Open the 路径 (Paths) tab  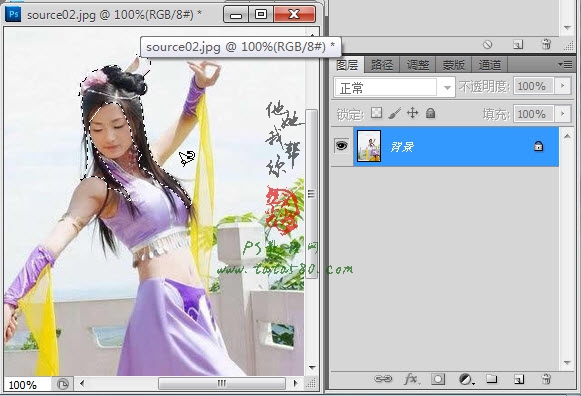tap(382, 65)
